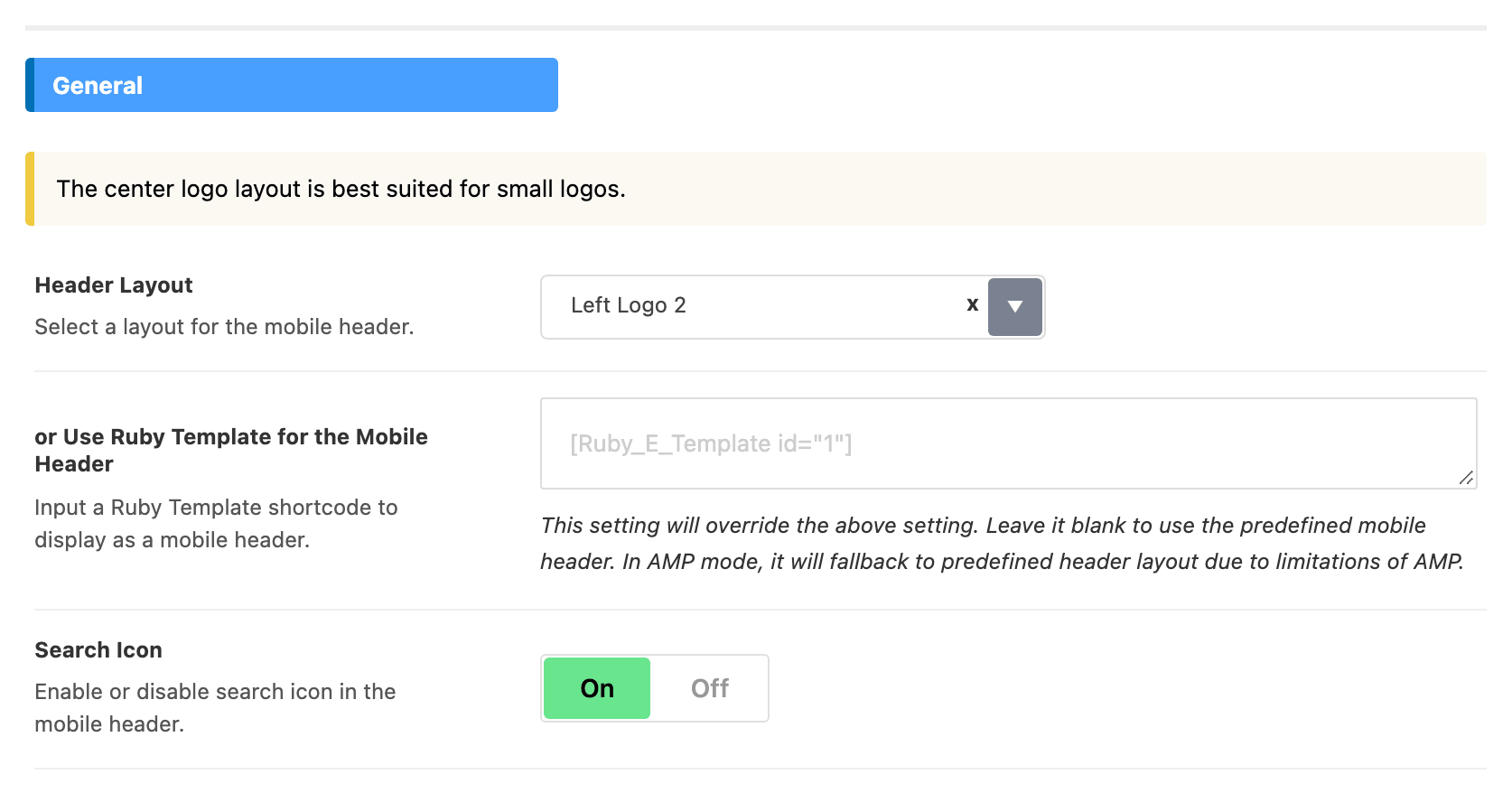
Task: Clear the Left Logo 2 selection
Action: click(x=972, y=305)
